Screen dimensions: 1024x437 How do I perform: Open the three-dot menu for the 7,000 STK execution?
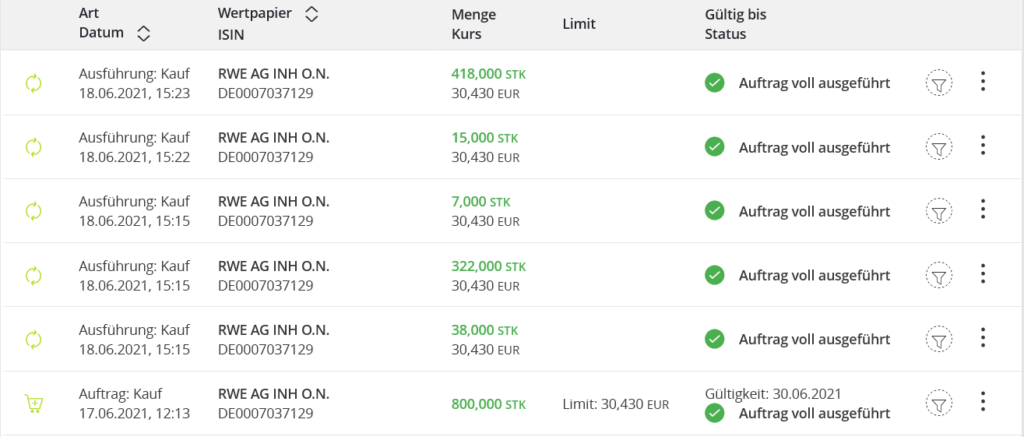click(x=983, y=210)
